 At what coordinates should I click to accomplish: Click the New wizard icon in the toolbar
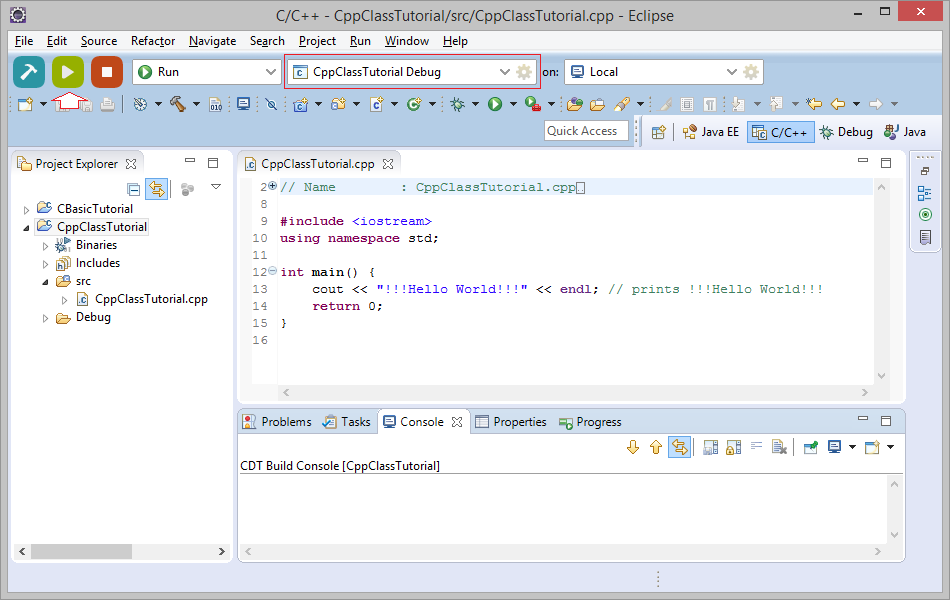[x=25, y=104]
